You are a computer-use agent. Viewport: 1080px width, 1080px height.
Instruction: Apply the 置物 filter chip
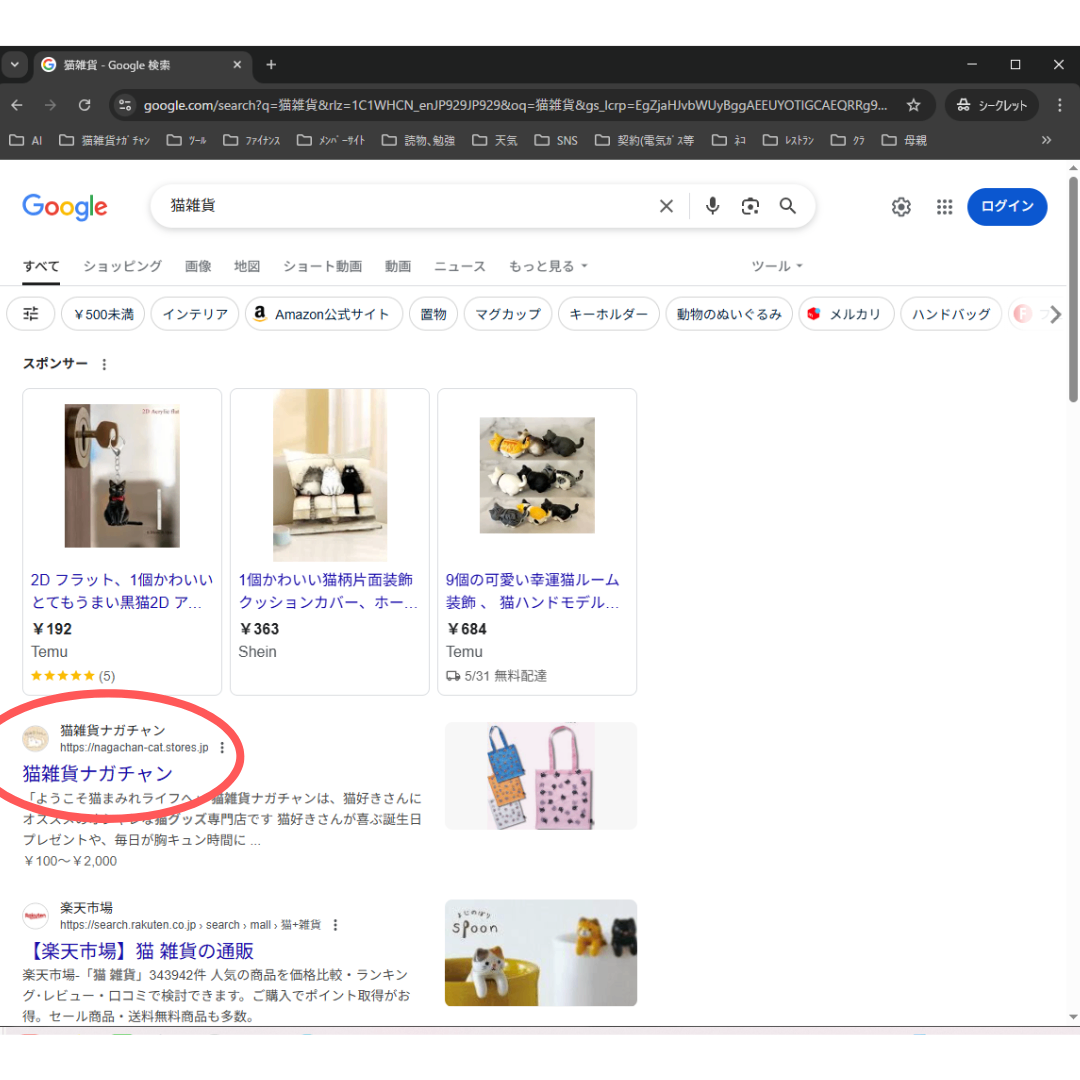pos(433,314)
